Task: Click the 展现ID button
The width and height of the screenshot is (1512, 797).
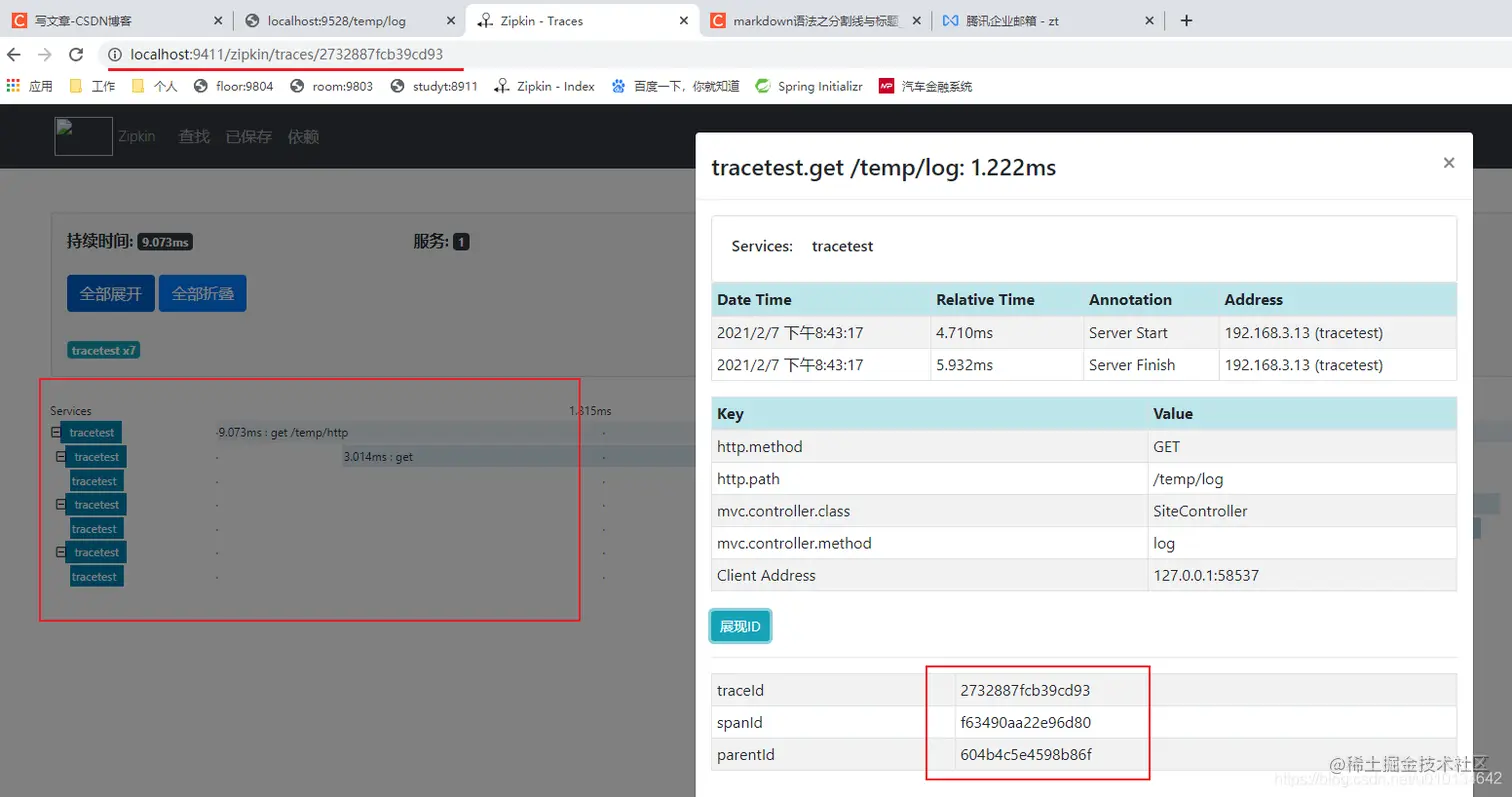Action: coord(741,627)
